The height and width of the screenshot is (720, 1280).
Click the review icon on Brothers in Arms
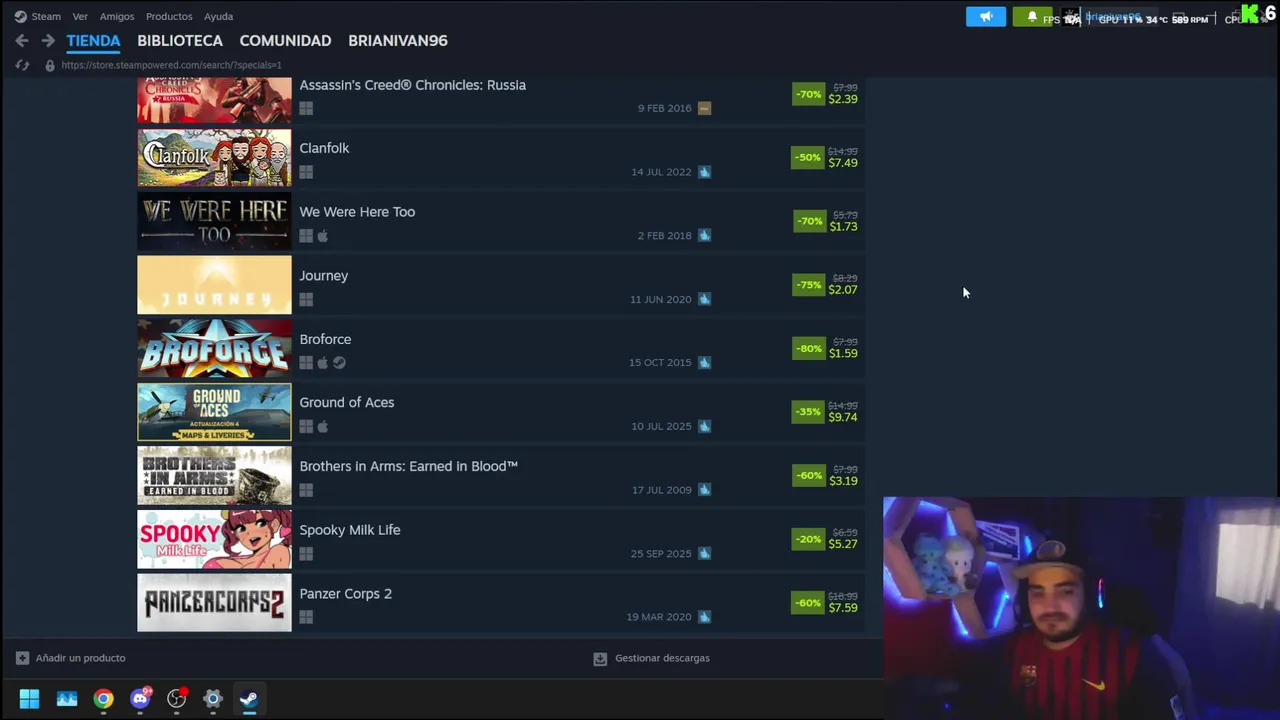tap(704, 490)
